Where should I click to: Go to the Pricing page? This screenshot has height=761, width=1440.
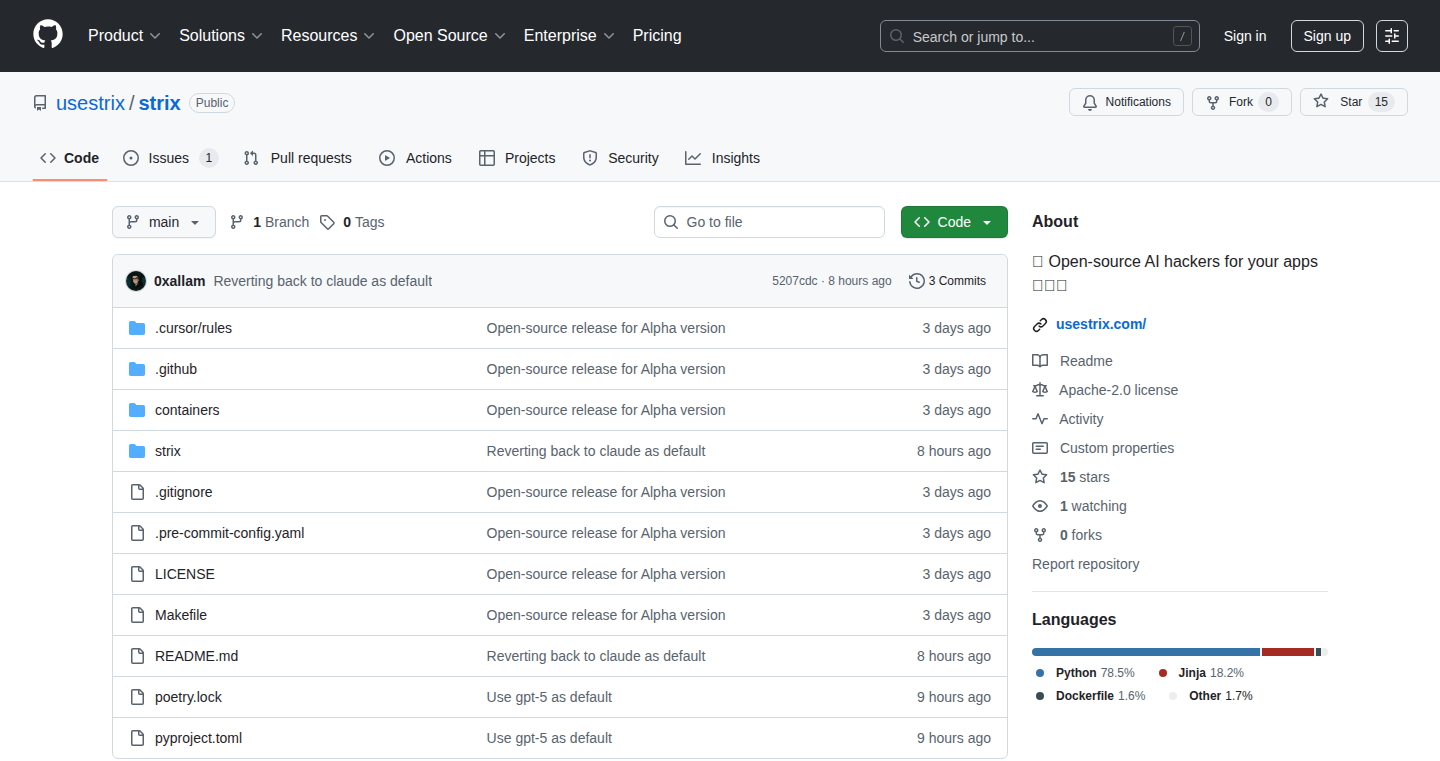pos(657,36)
